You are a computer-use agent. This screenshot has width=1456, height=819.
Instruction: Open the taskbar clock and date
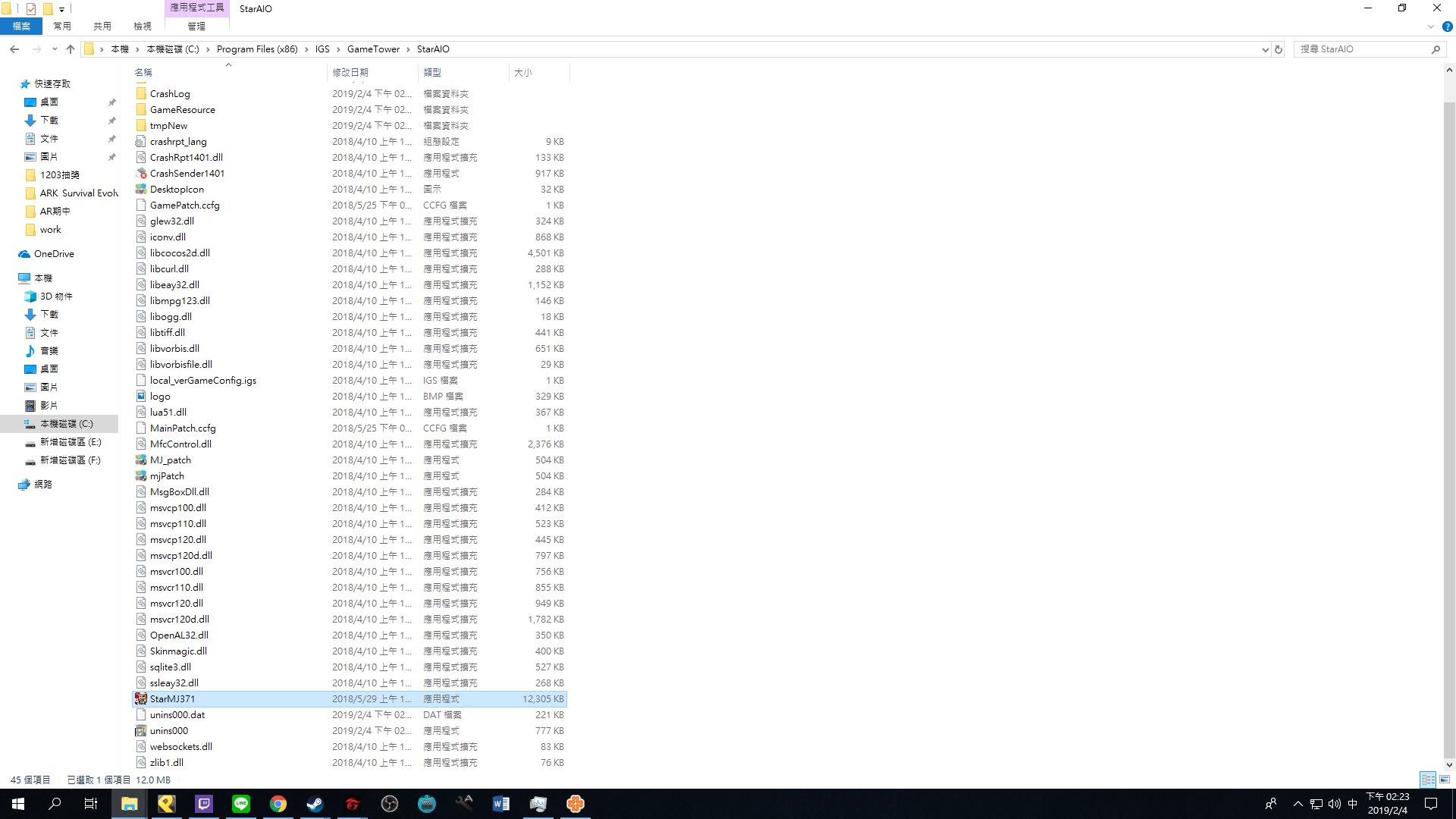(x=1388, y=804)
